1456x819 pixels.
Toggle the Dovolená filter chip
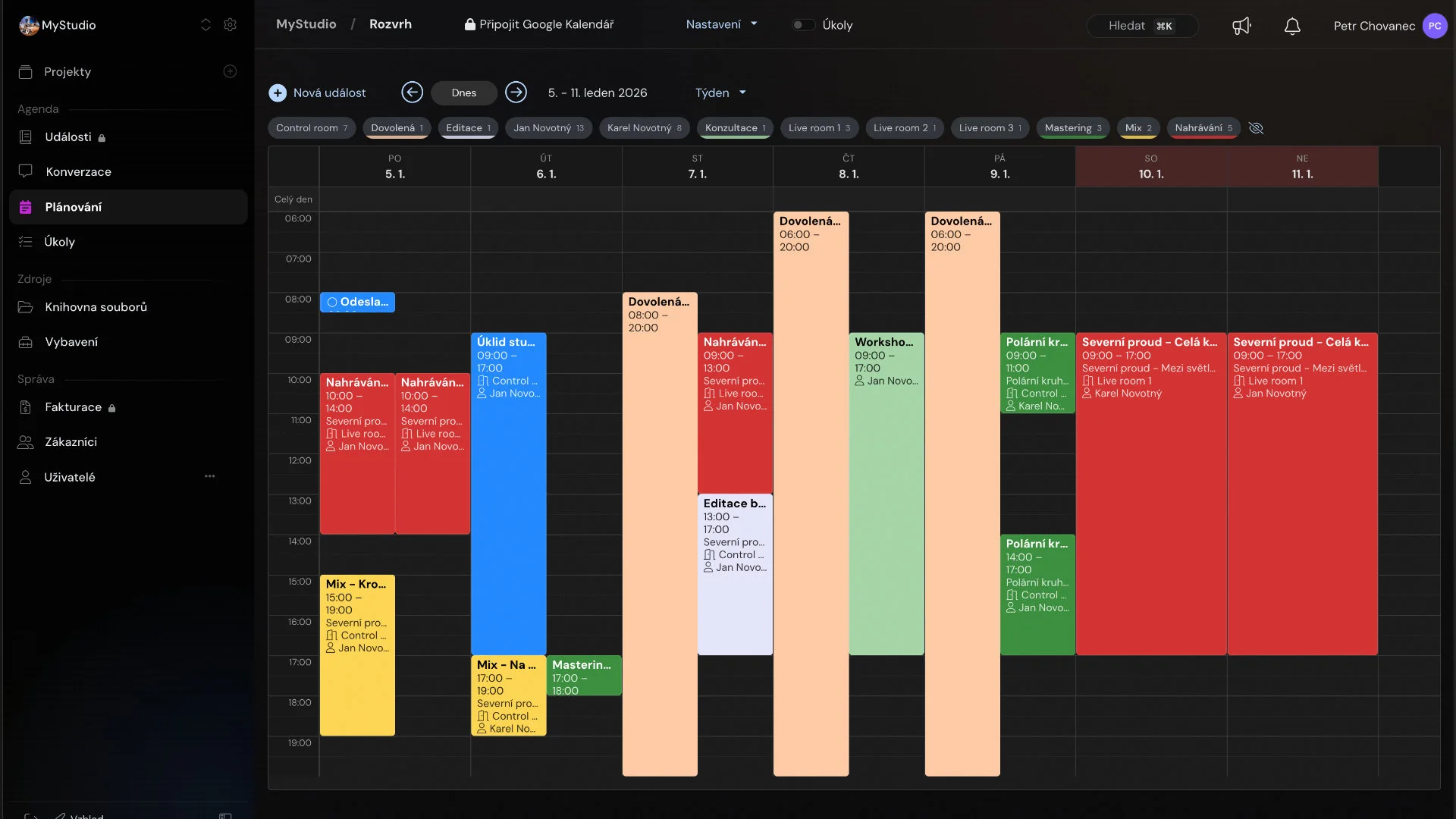397,128
